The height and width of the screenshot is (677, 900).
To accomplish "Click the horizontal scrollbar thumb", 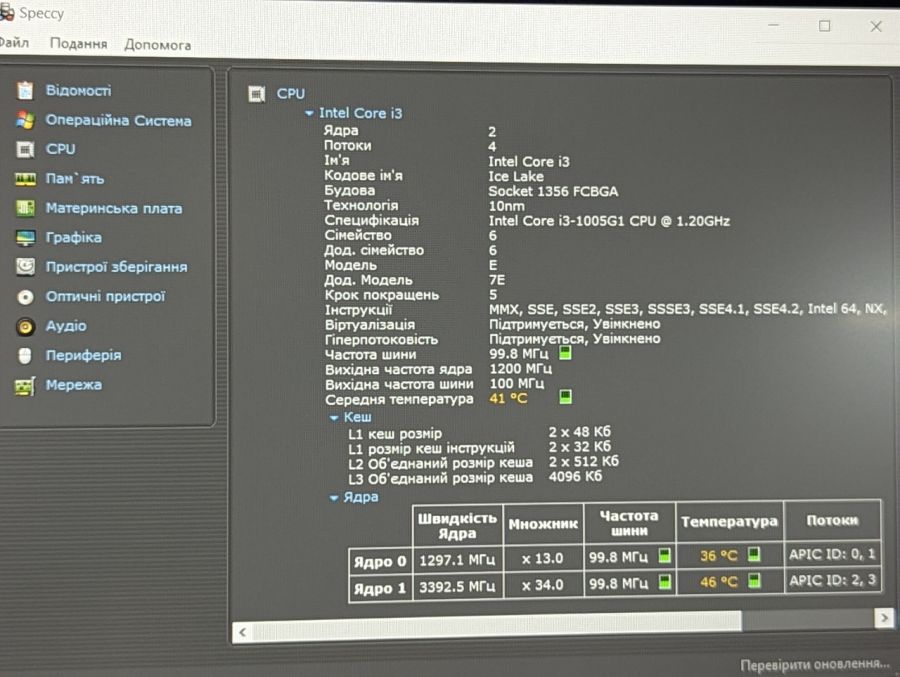I will click(496, 625).
